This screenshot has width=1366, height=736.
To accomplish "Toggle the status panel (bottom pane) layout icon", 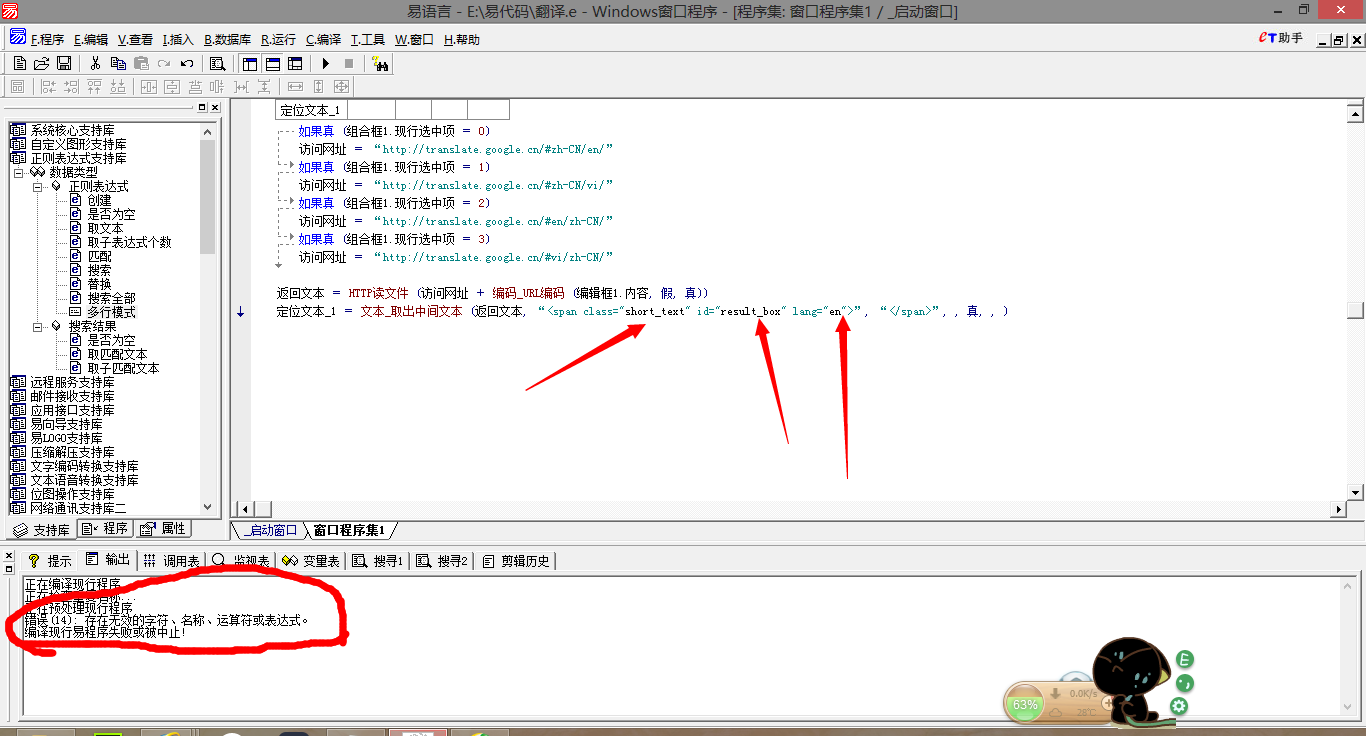I will (272, 63).
